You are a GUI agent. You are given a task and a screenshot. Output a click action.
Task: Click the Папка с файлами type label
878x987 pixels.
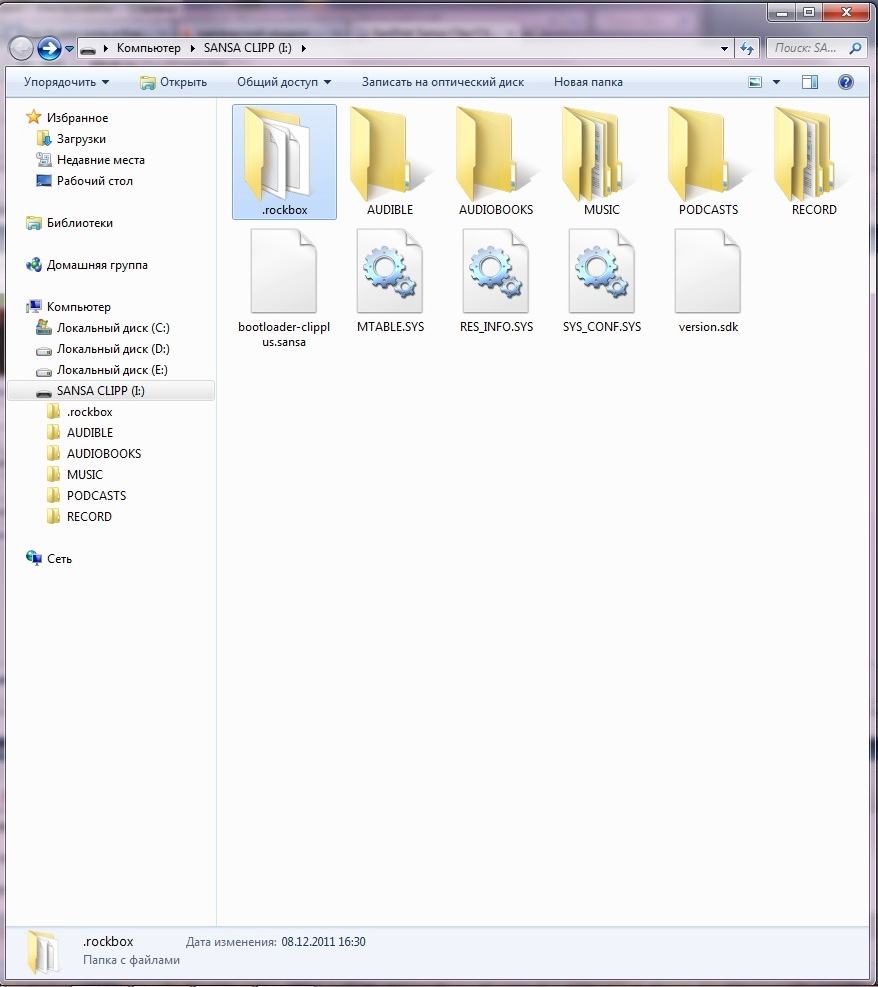tap(131, 961)
